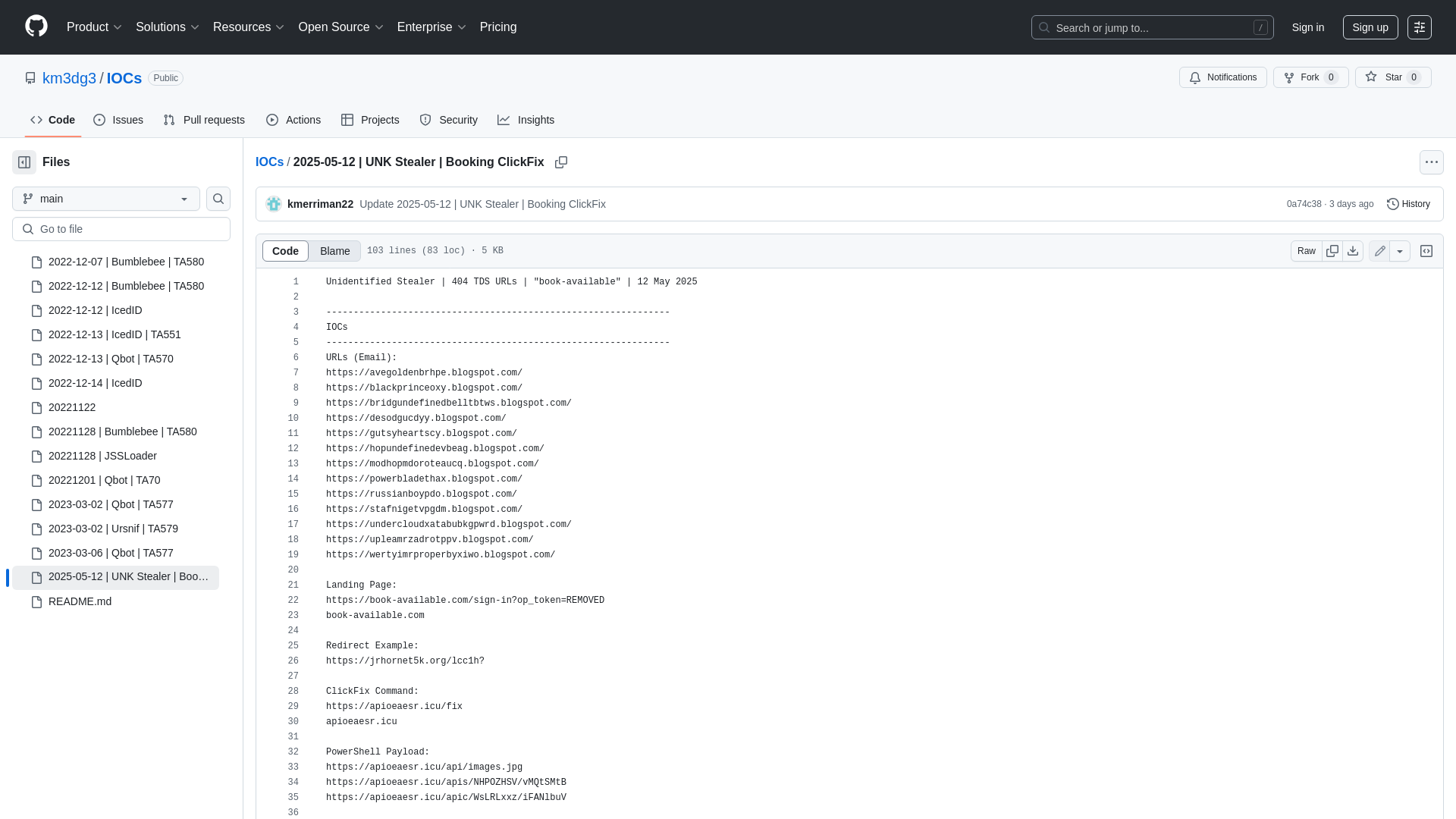
Task: Copy raw file contents icon
Action: click(x=1332, y=251)
